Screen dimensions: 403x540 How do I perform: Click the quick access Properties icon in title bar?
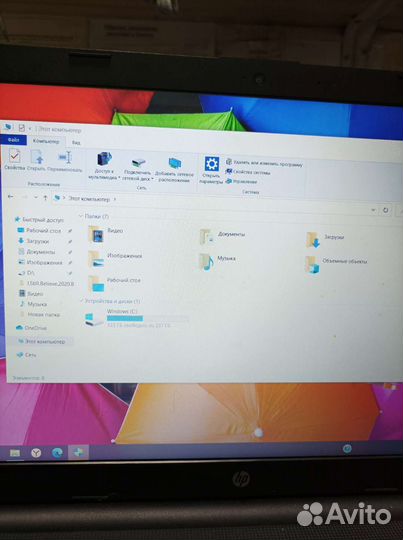pos(21,128)
